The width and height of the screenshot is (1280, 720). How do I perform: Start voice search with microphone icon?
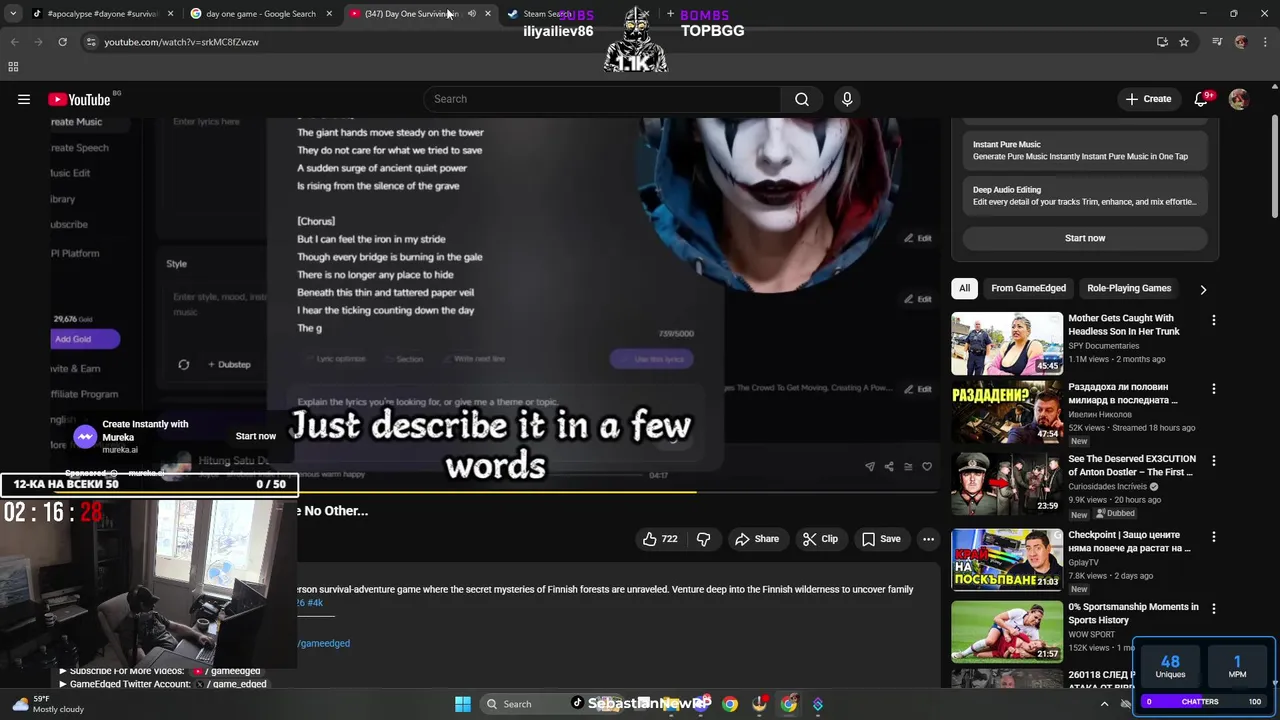click(847, 99)
